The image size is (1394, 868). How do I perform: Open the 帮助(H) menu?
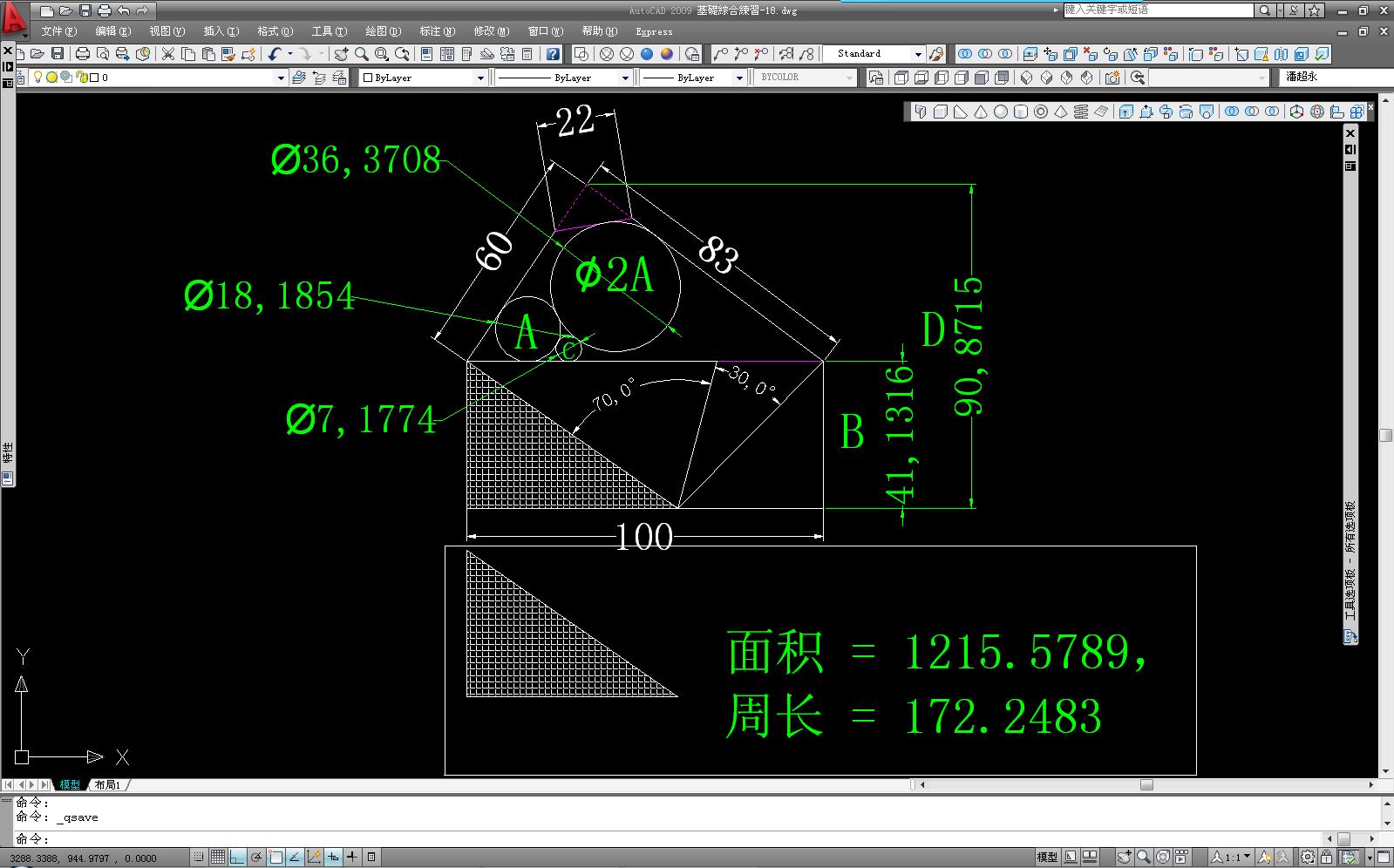click(599, 31)
